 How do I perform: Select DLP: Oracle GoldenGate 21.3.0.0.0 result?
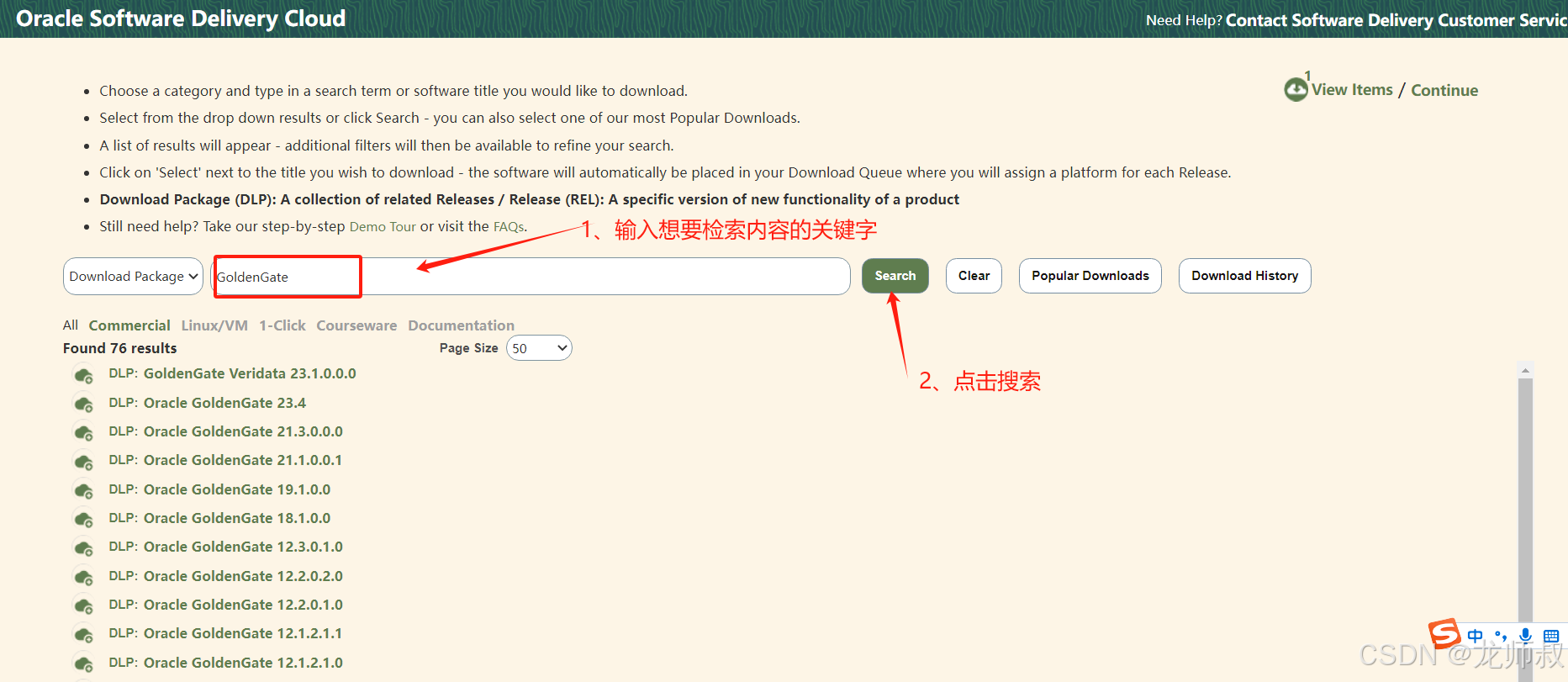coord(225,431)
